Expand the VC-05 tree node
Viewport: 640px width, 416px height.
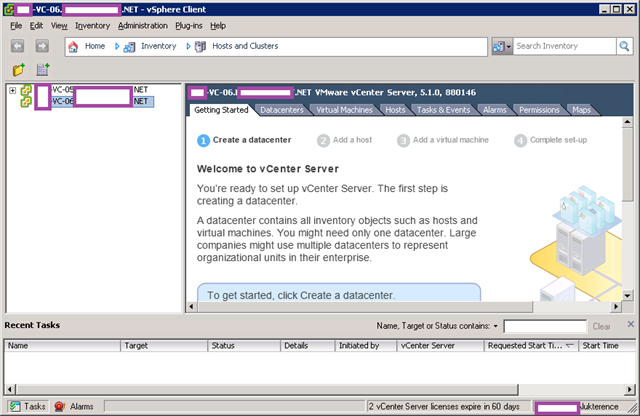(x=13, y=90)
